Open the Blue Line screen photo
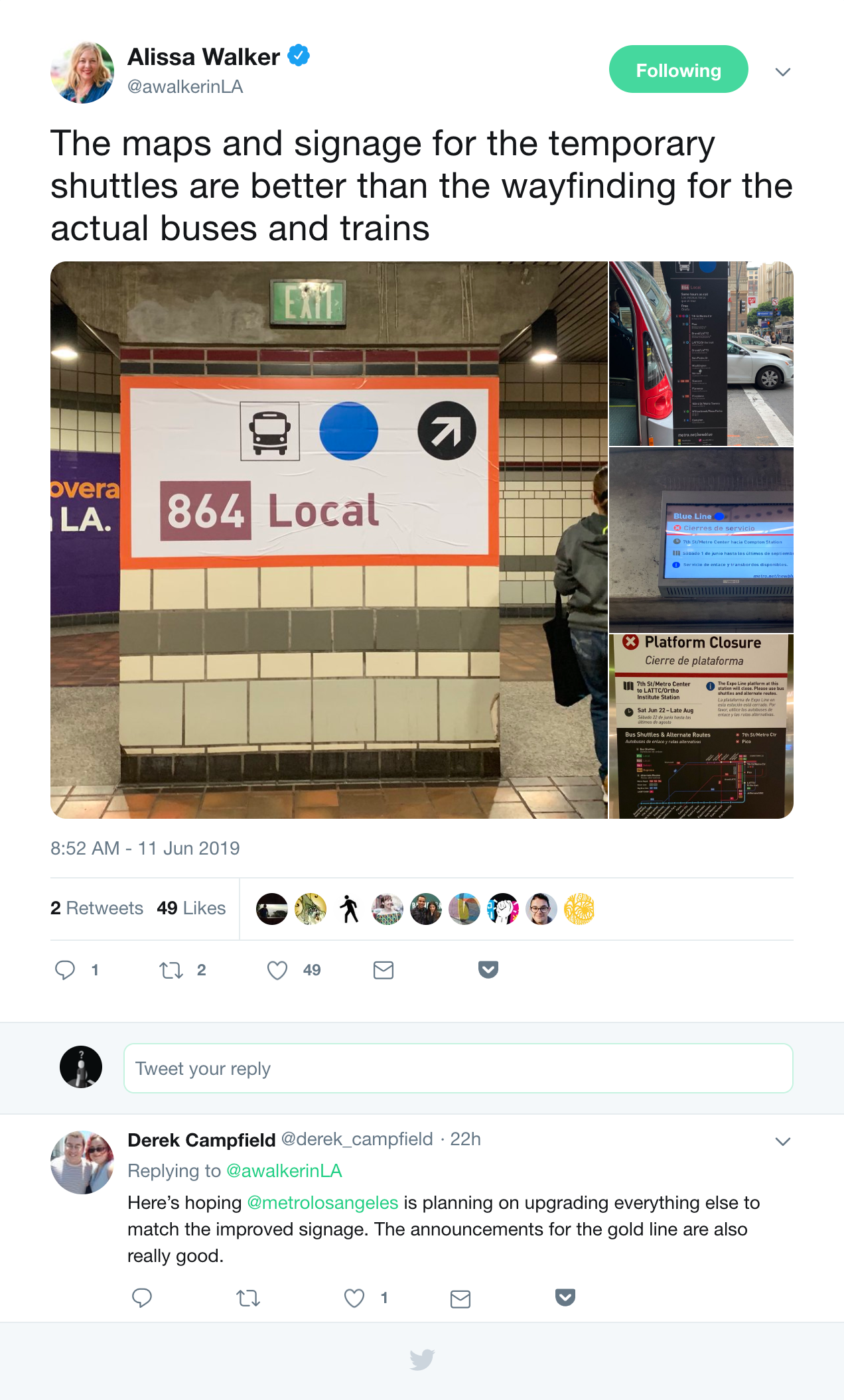The image size is (844, 1400). [701, 540]
